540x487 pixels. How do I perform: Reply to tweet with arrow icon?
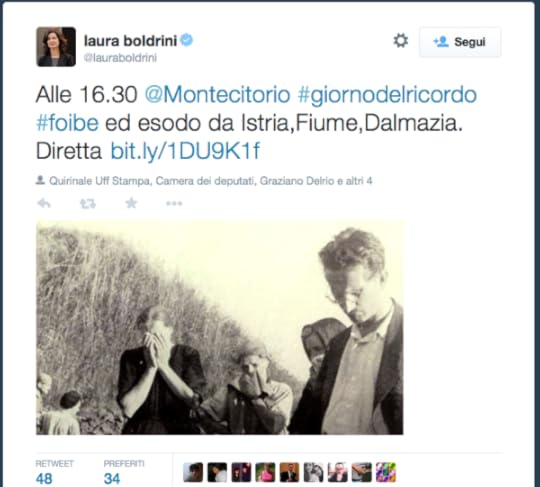coord(44,204)
